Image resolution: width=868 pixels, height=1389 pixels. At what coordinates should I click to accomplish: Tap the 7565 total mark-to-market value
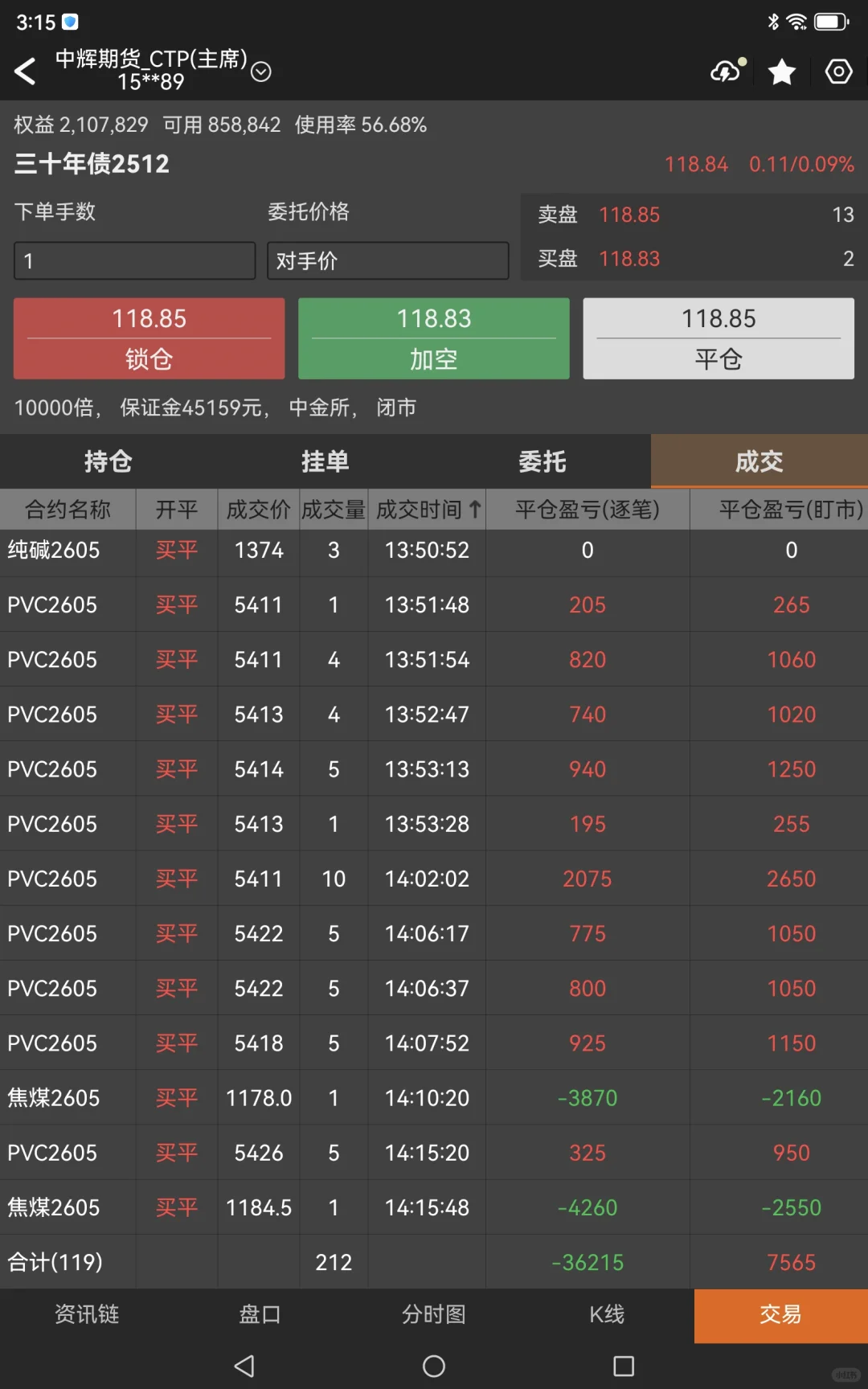pyautogui.click(x=792, y=1262)
